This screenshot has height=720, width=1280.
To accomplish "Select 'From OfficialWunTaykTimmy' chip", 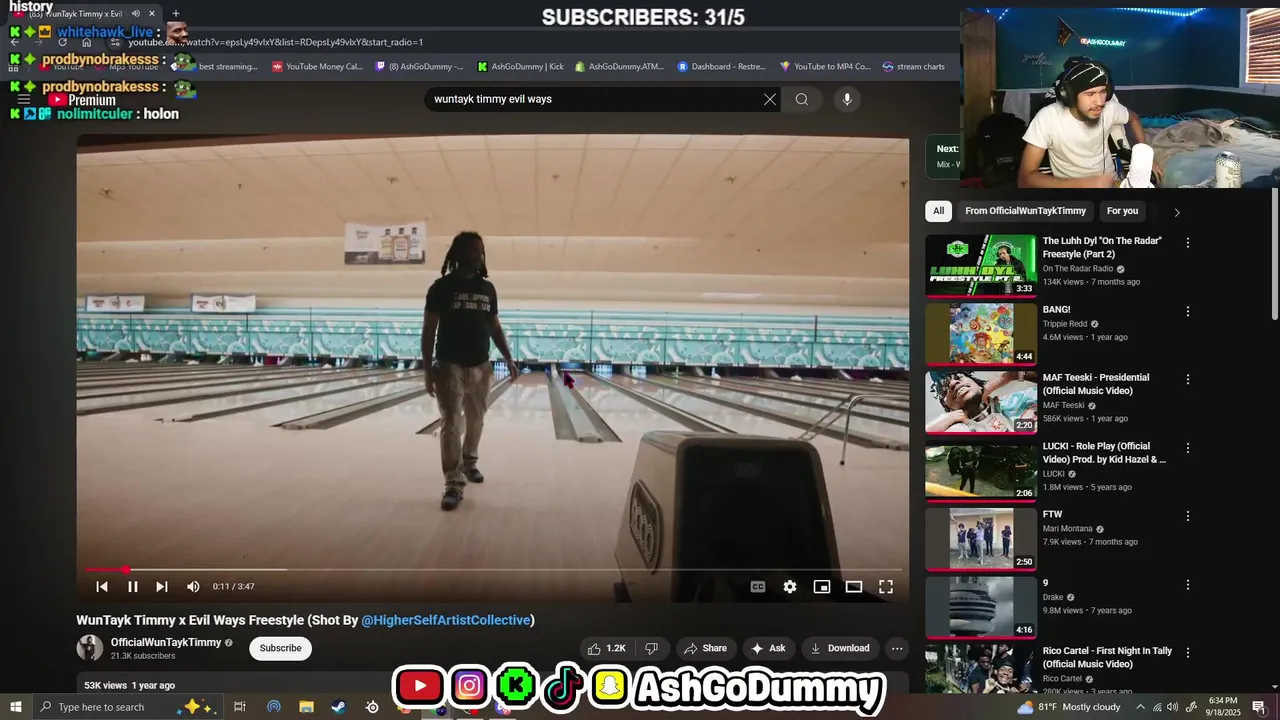I will click(1025, 211).
